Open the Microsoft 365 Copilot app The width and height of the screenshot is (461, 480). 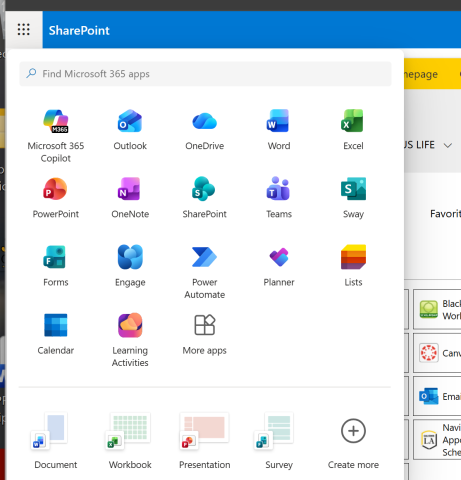click(56, 136)
